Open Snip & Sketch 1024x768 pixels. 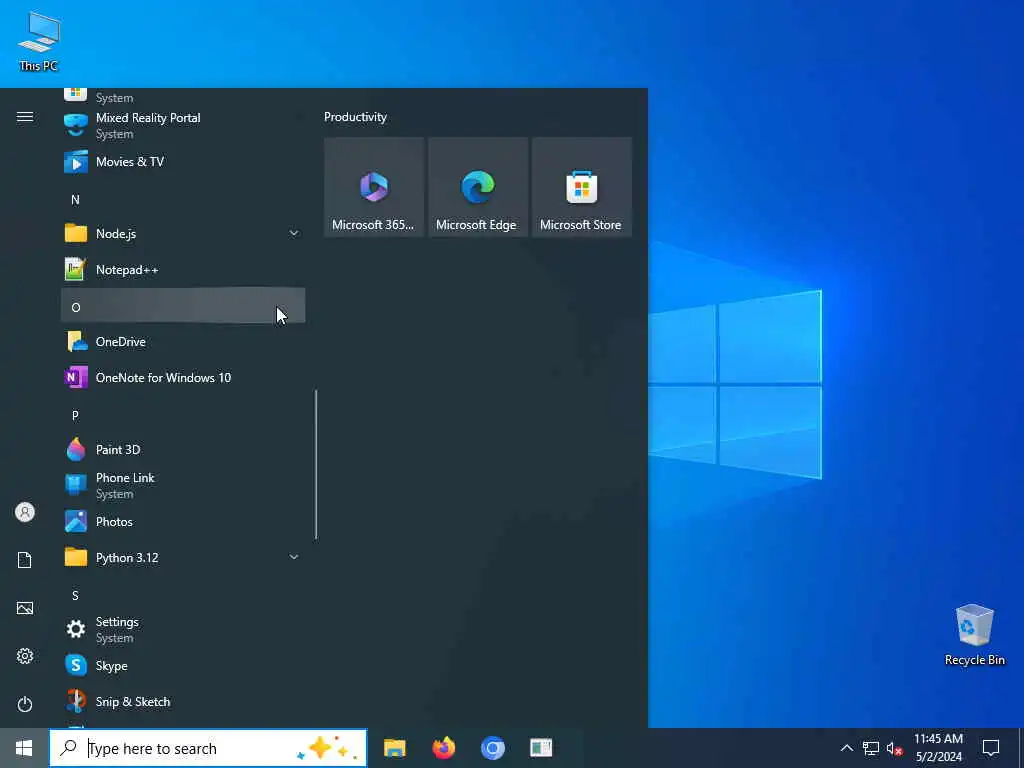pos(183,701)
